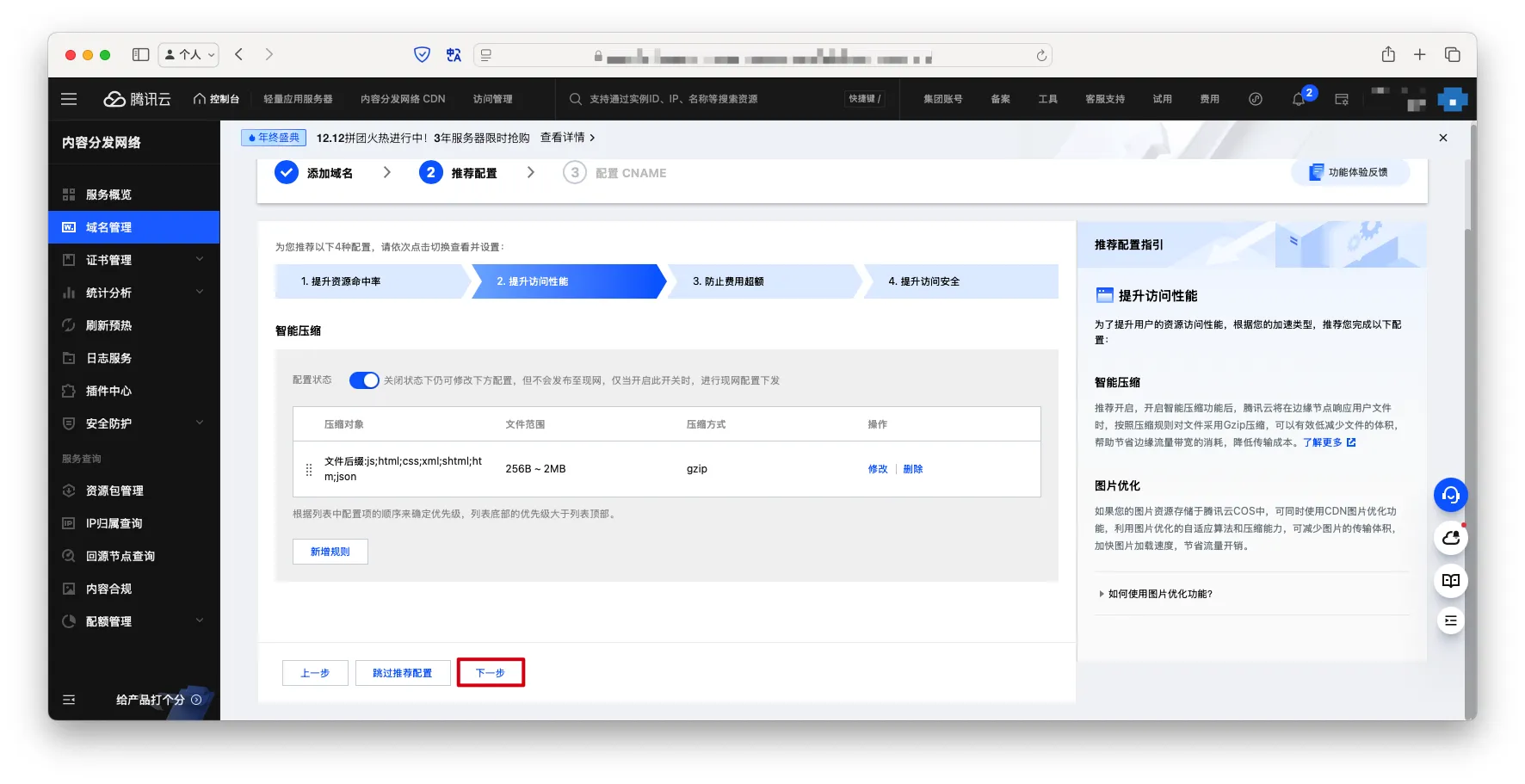Open the hamburger menu next to Tencent Cloud logo
The height and width of the screenshot is (784, 1525).
pos(69,99)
